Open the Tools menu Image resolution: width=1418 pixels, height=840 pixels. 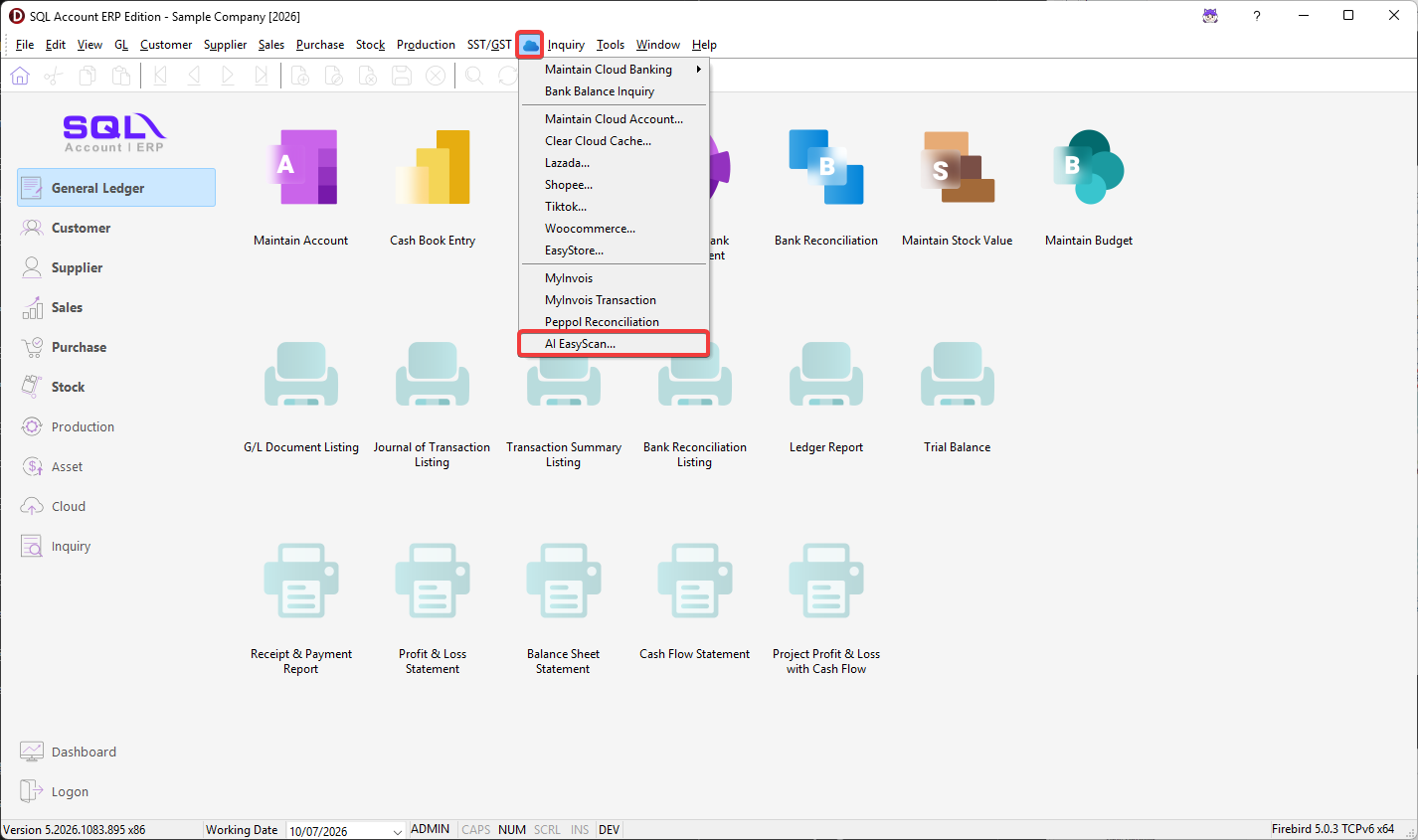click(x=611, y=45)
